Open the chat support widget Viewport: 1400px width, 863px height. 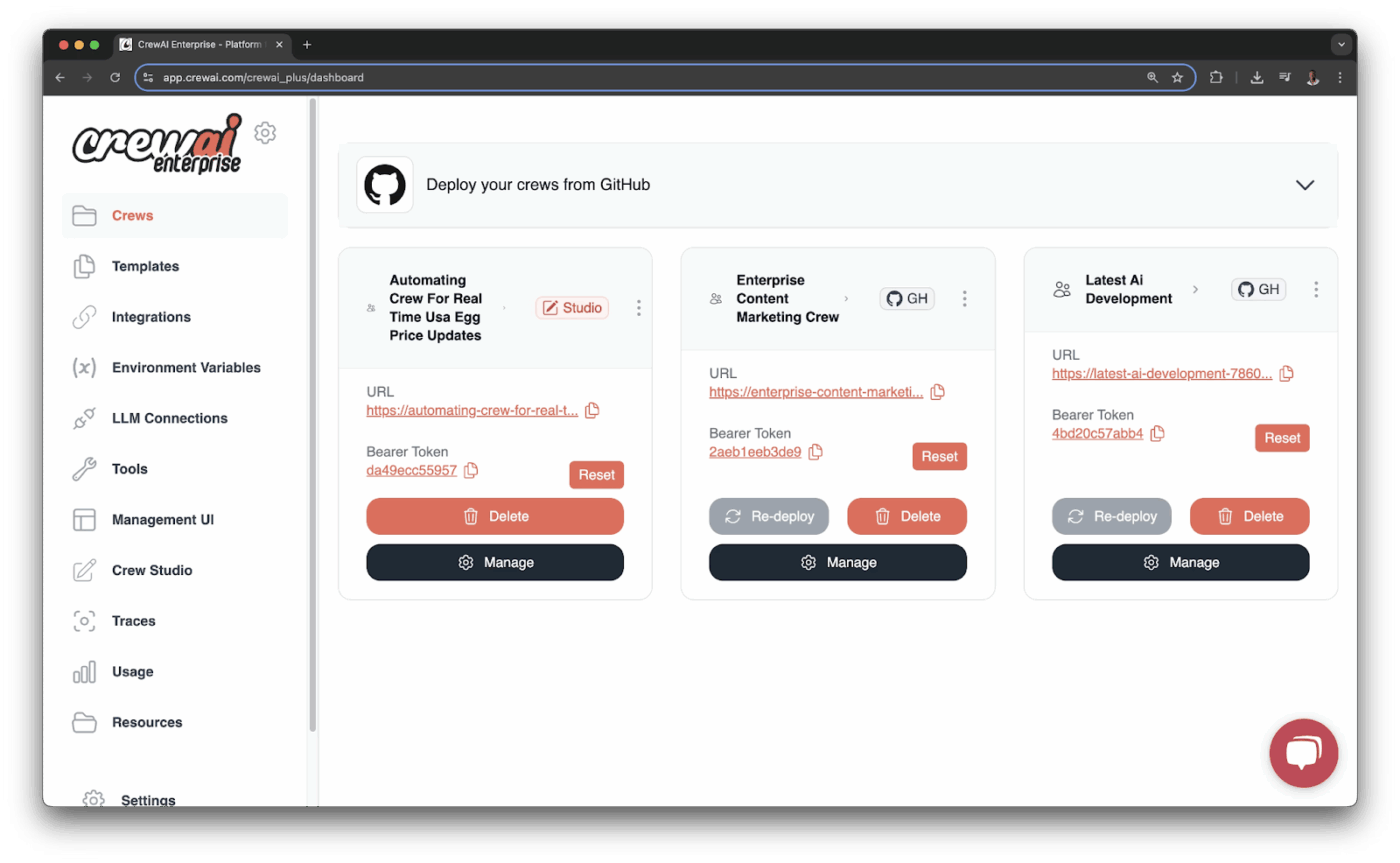1303,753
